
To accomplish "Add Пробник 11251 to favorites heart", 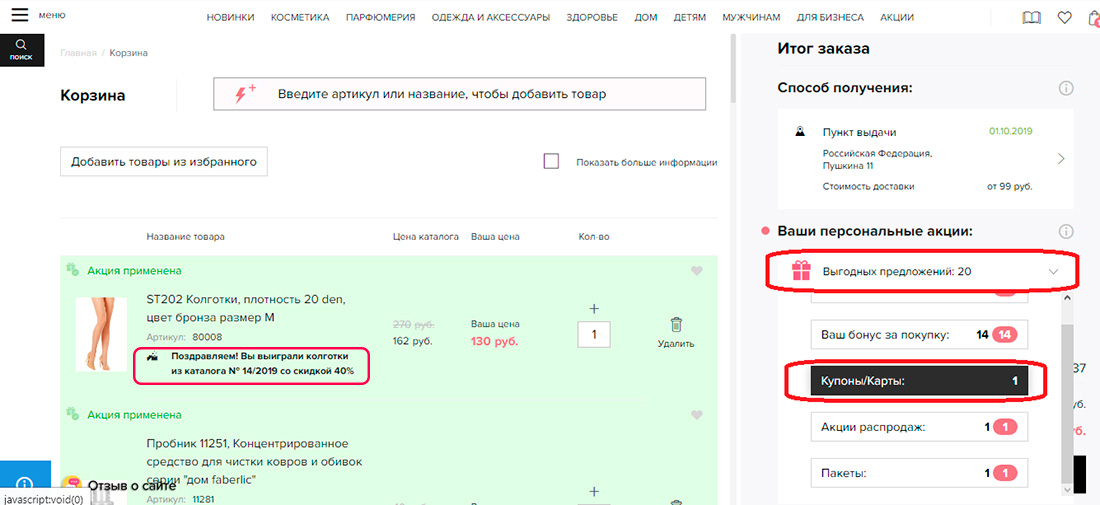I will [x=696, y=415].
